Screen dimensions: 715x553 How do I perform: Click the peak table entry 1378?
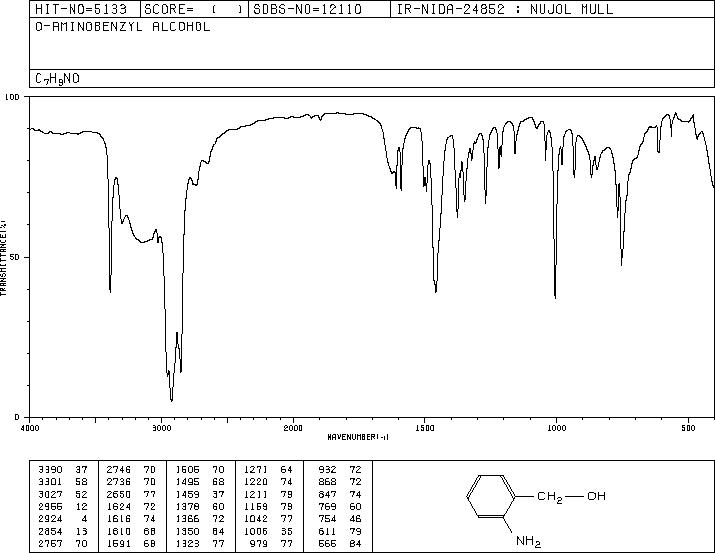click(x=187, y=506)
